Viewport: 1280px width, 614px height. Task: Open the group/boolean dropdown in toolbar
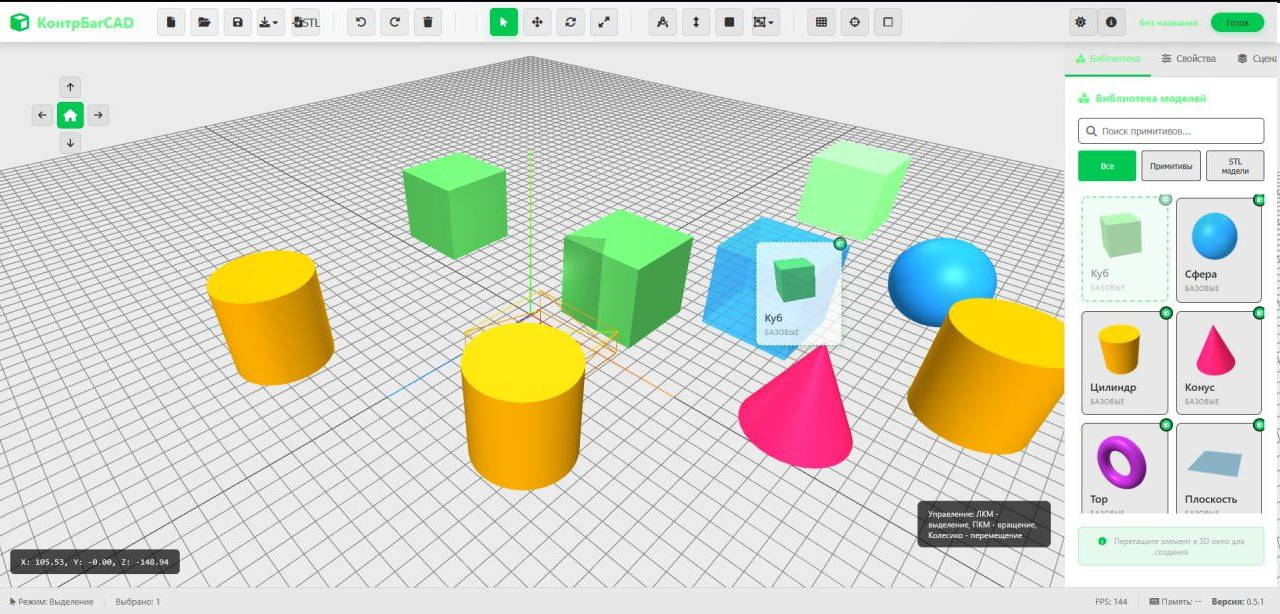pyautogui.click(x=765, y=22)
